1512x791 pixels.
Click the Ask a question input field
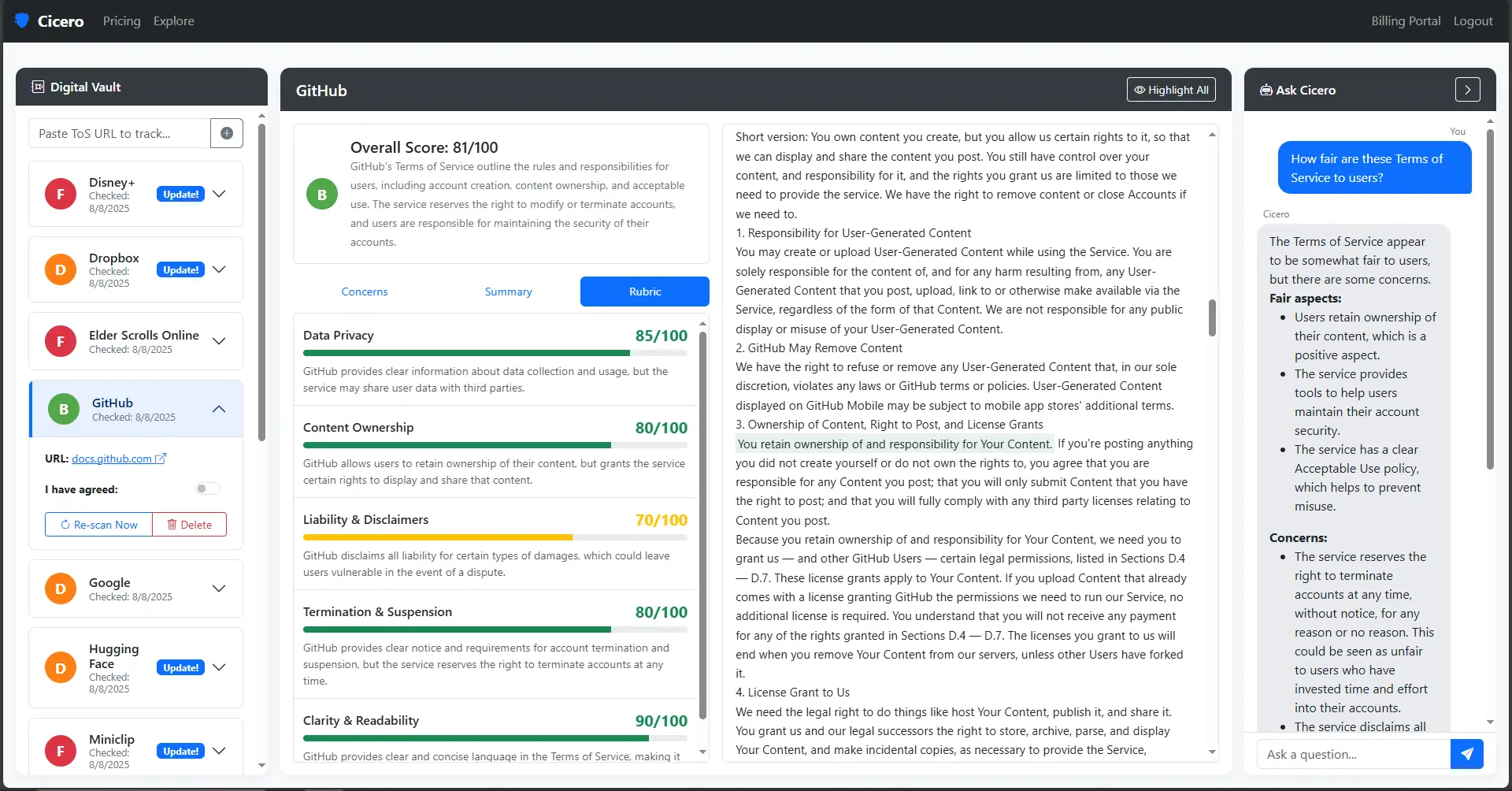pyautogui.click(x=1354, y=754)
